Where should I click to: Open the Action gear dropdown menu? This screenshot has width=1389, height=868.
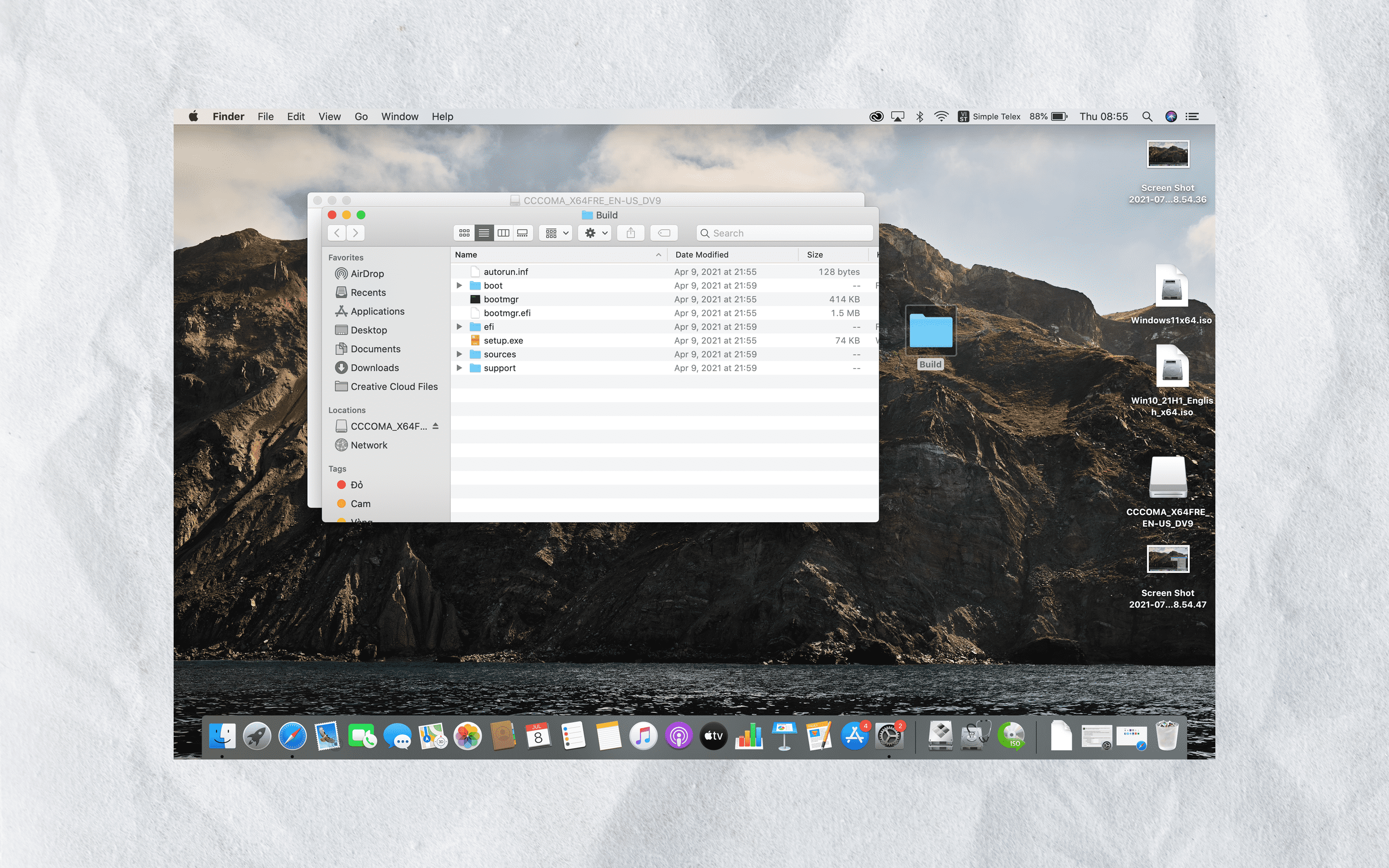pos(594,233)
